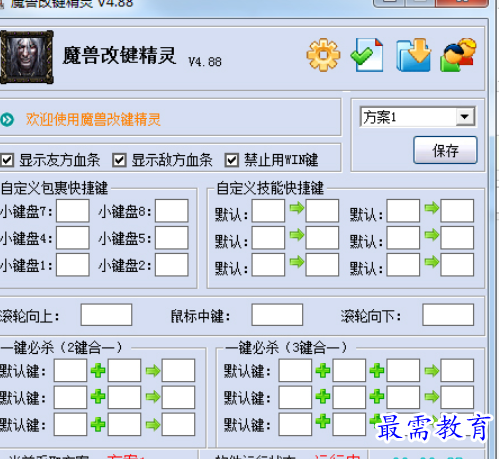This screenshot has height=459, width=499.
Task: Open the users icon in header
Action: 458,55
